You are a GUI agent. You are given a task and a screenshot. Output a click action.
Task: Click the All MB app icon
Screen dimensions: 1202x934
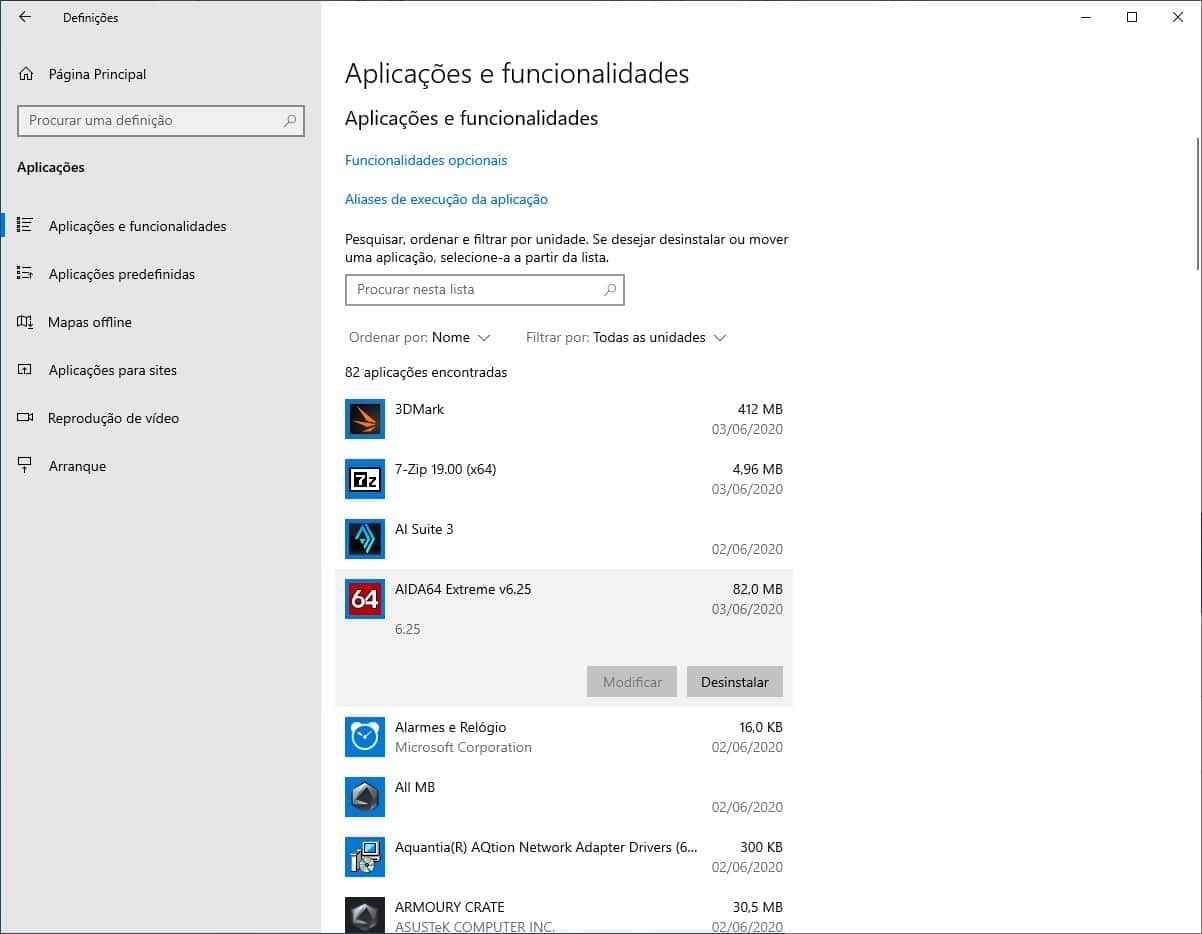point(365,797)
